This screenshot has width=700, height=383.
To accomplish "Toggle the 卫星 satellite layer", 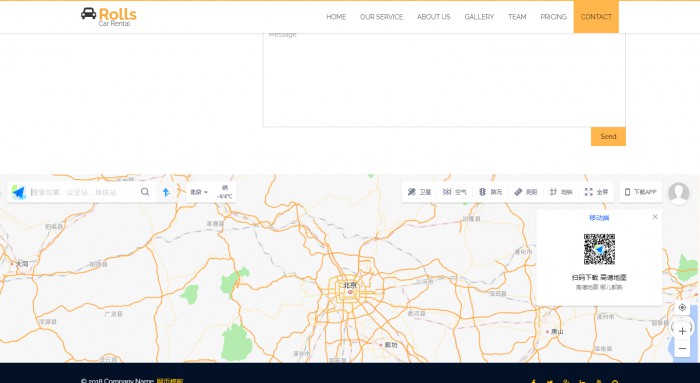I will pyautogui.click(x=419, y=192).
